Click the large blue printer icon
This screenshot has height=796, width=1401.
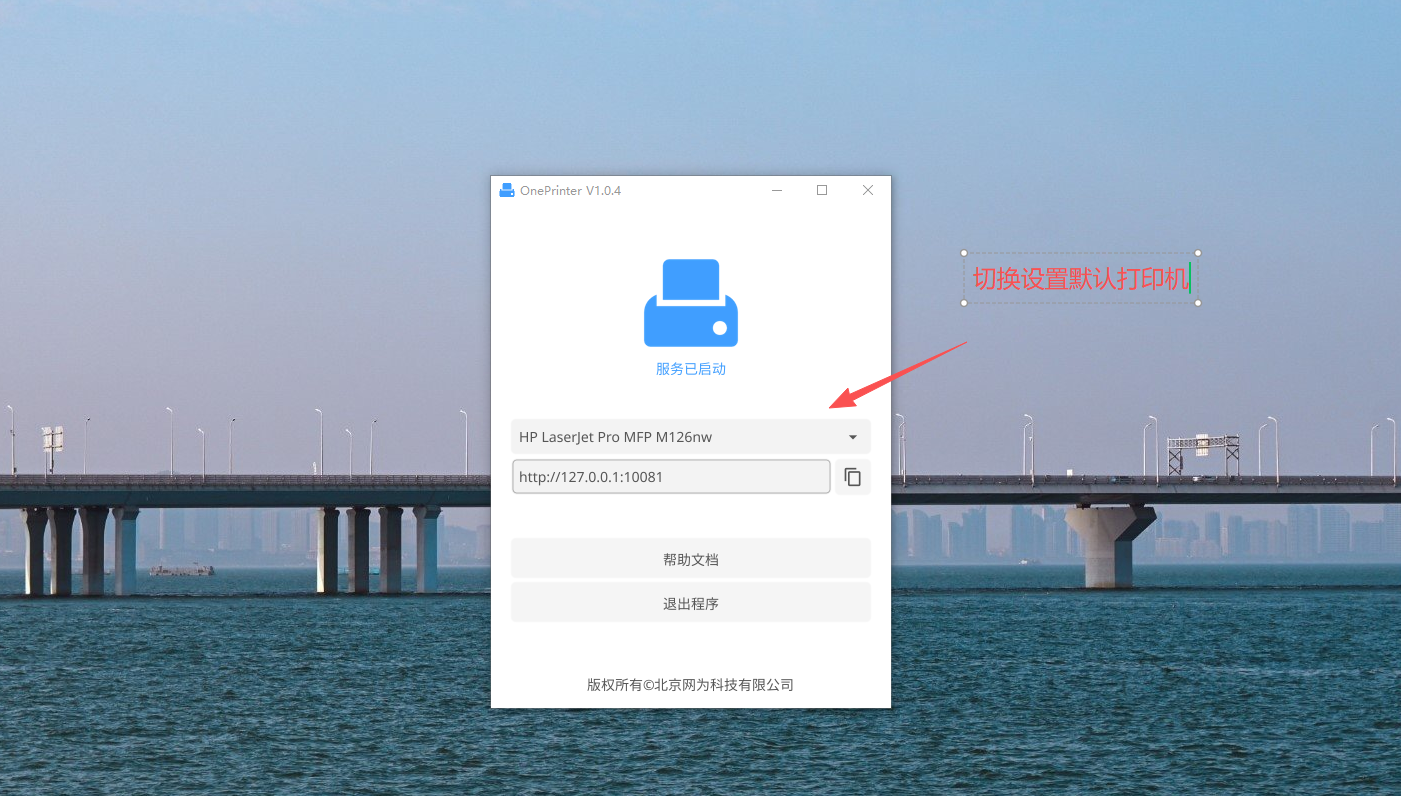point(691,303)
